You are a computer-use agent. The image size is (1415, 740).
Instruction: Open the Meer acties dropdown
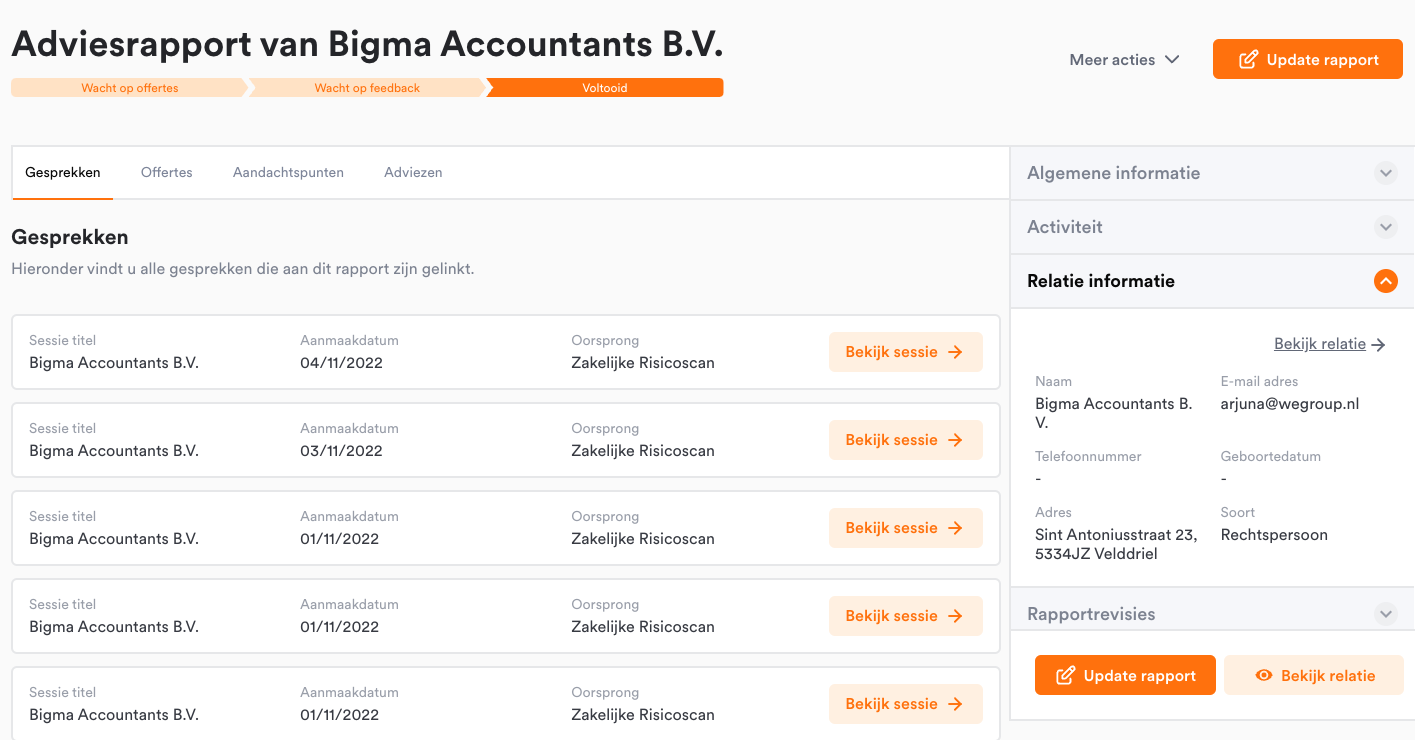[1125, 60]
